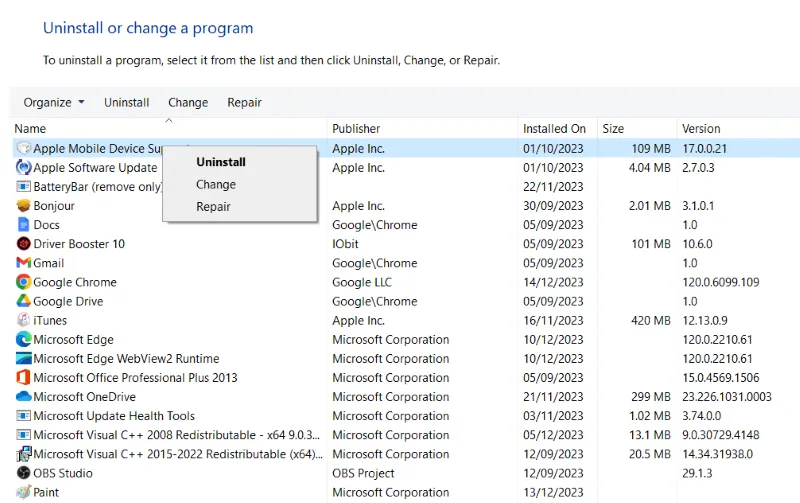Click the Google Drive triangle icon
The height and width of the screenshot is (503, 800).
(23, 301)
